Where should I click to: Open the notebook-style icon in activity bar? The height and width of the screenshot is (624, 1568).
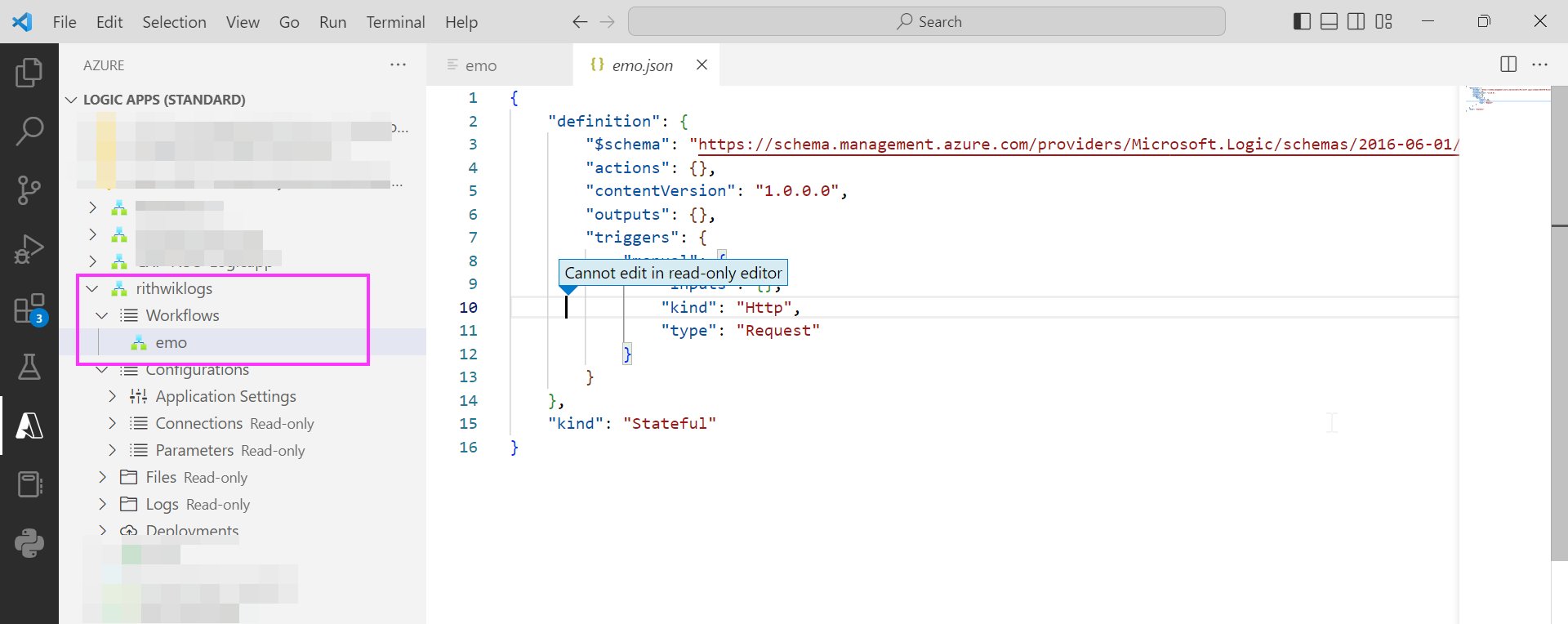click(29, 484)
